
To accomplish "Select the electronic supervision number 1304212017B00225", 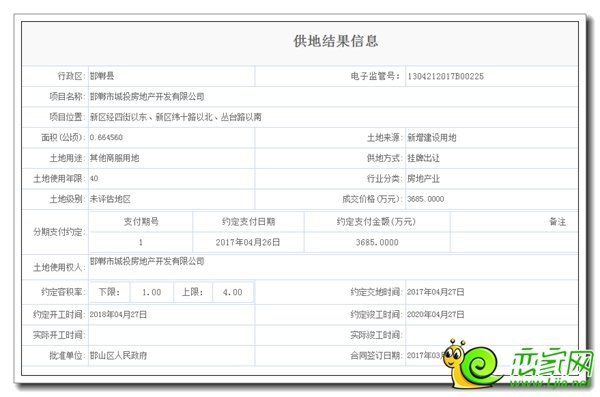I will [x=445, y=76].
